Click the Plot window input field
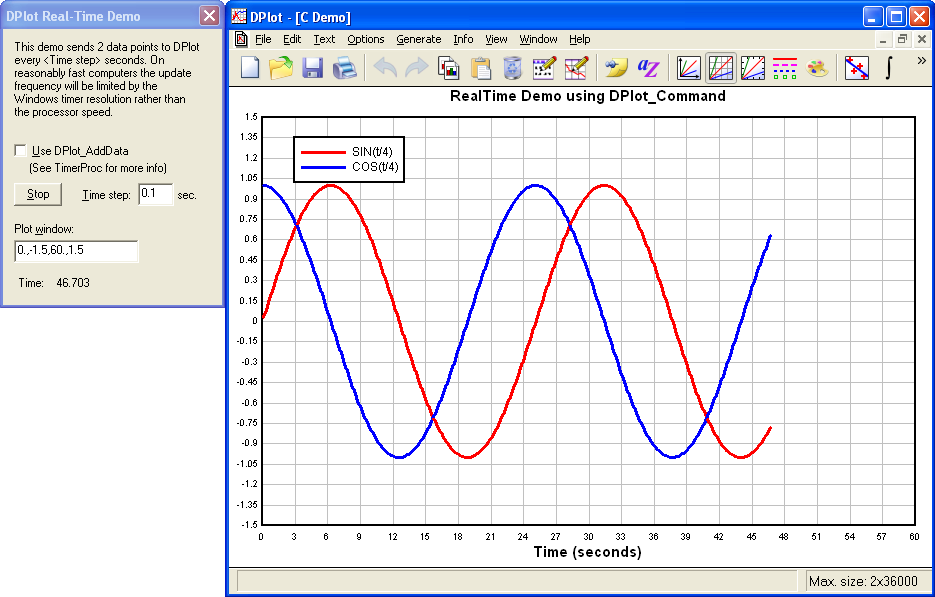935x597 pixels. tap(76, 251)
